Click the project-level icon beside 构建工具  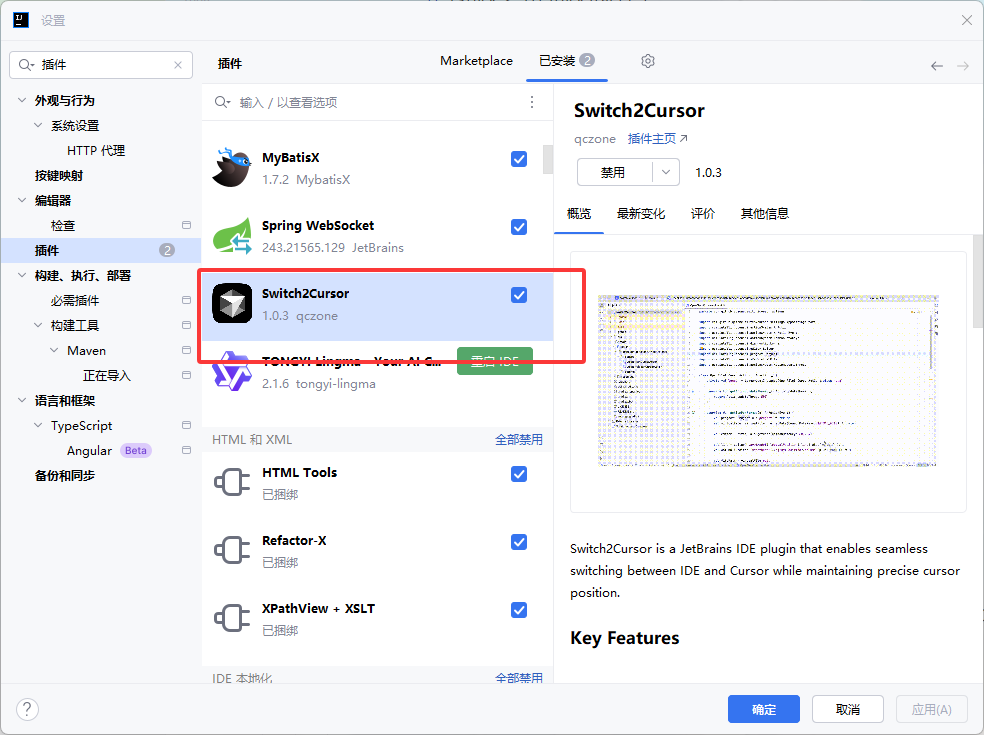186,325
